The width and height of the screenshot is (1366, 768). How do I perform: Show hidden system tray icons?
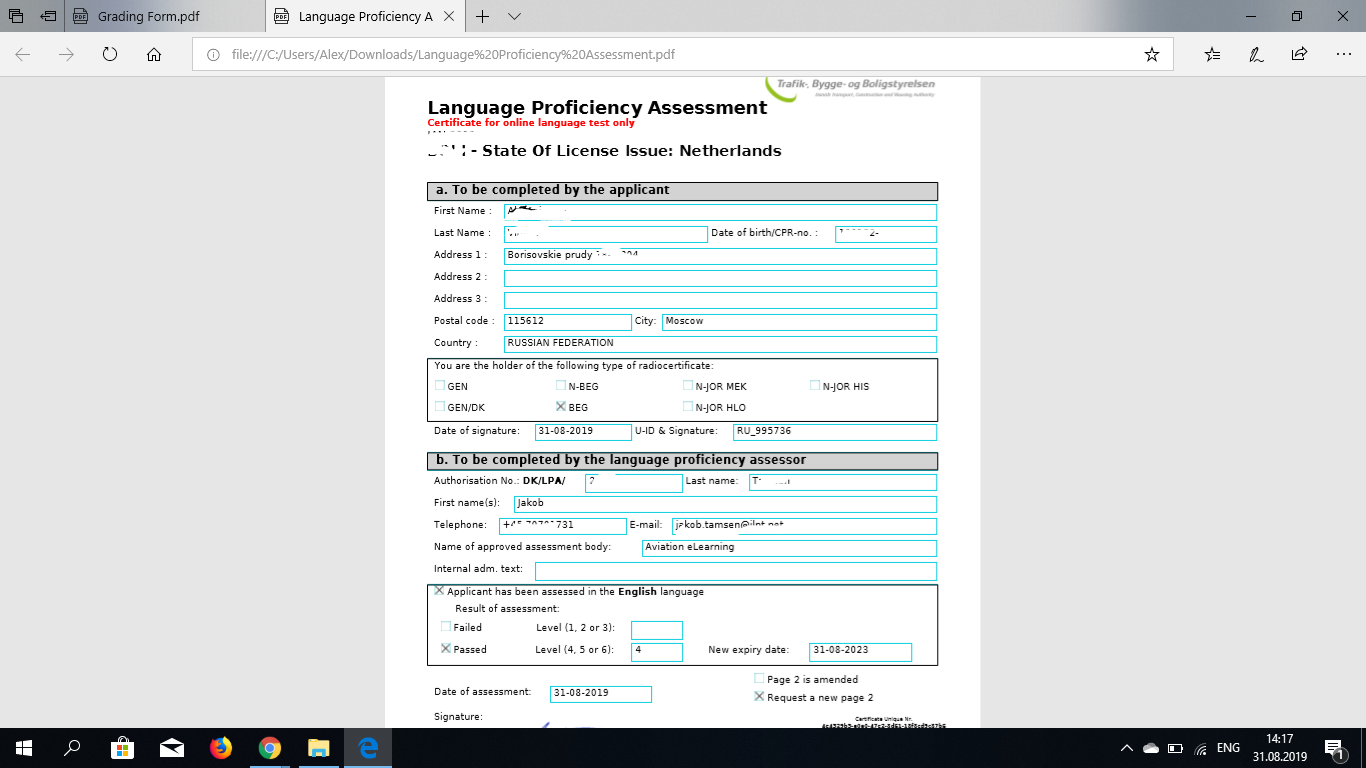tap(1127, 748)
